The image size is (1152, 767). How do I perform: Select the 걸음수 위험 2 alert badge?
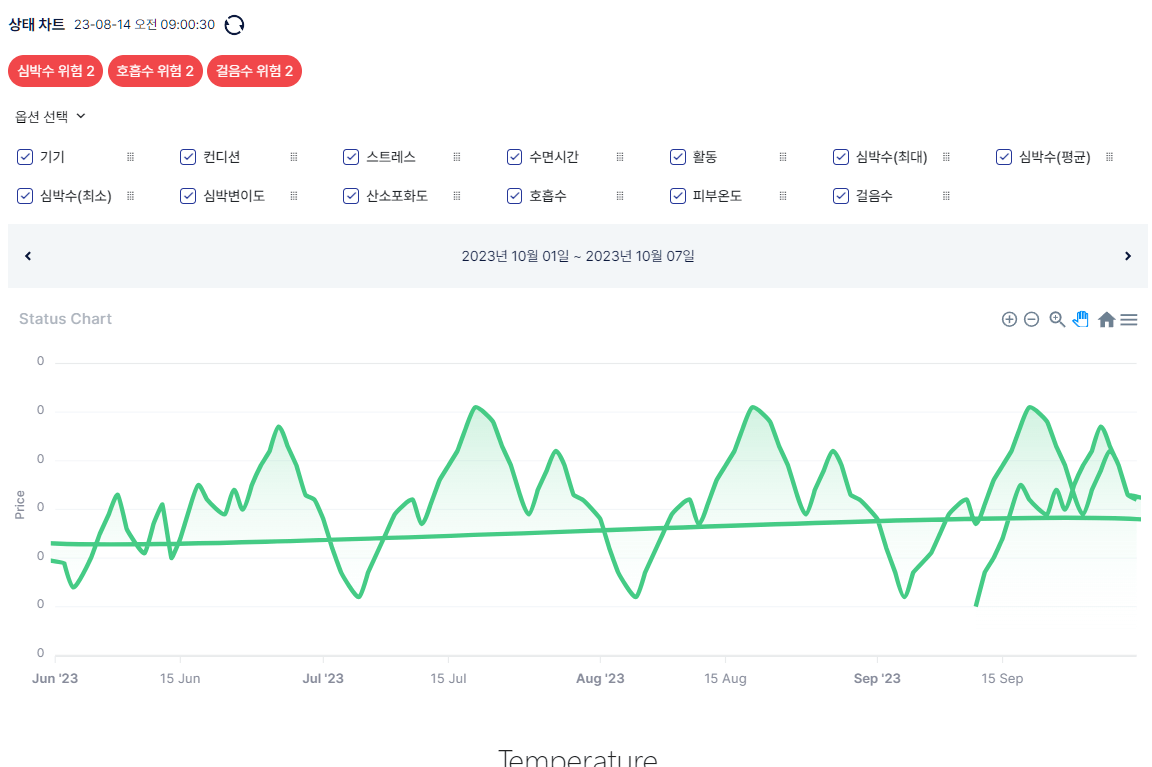tap(254, 71)
